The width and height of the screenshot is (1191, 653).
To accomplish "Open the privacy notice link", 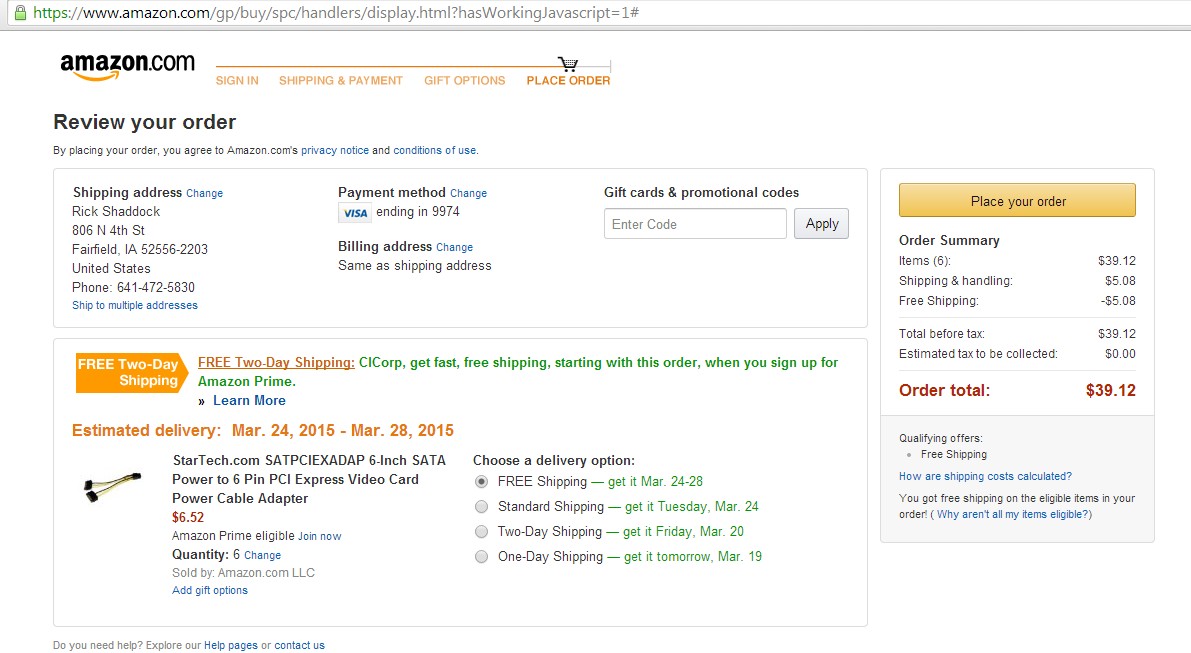I will coord(335,150).
